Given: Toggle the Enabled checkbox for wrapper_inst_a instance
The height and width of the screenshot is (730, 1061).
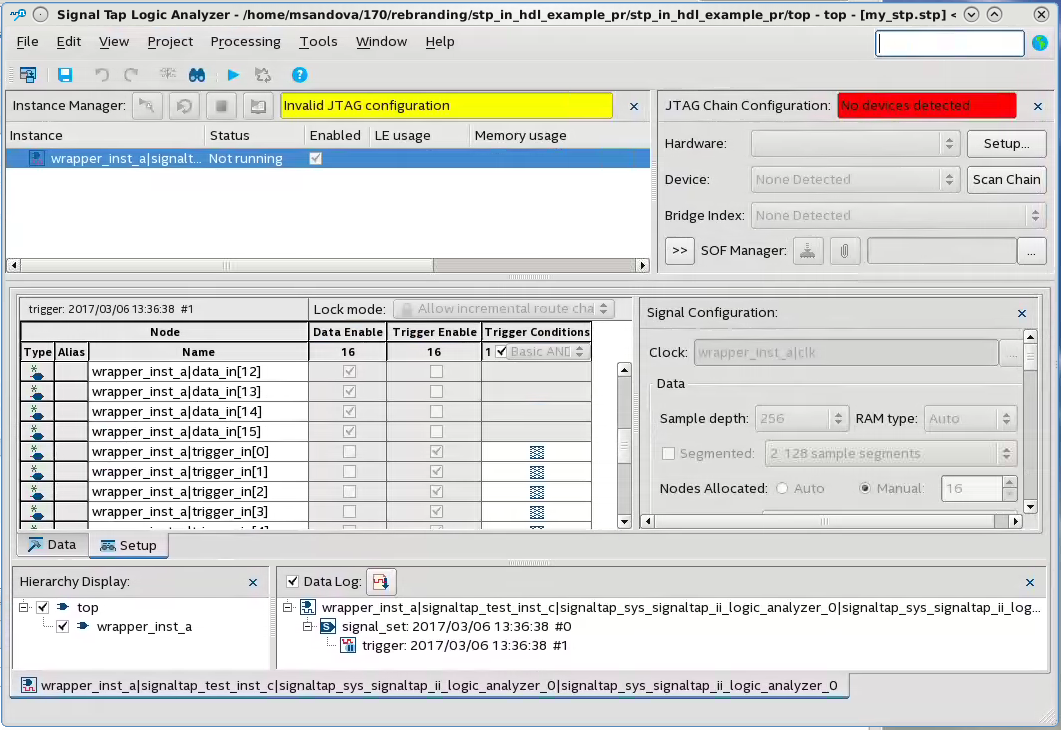Looking at the screenshot, I should coord(316,159).
